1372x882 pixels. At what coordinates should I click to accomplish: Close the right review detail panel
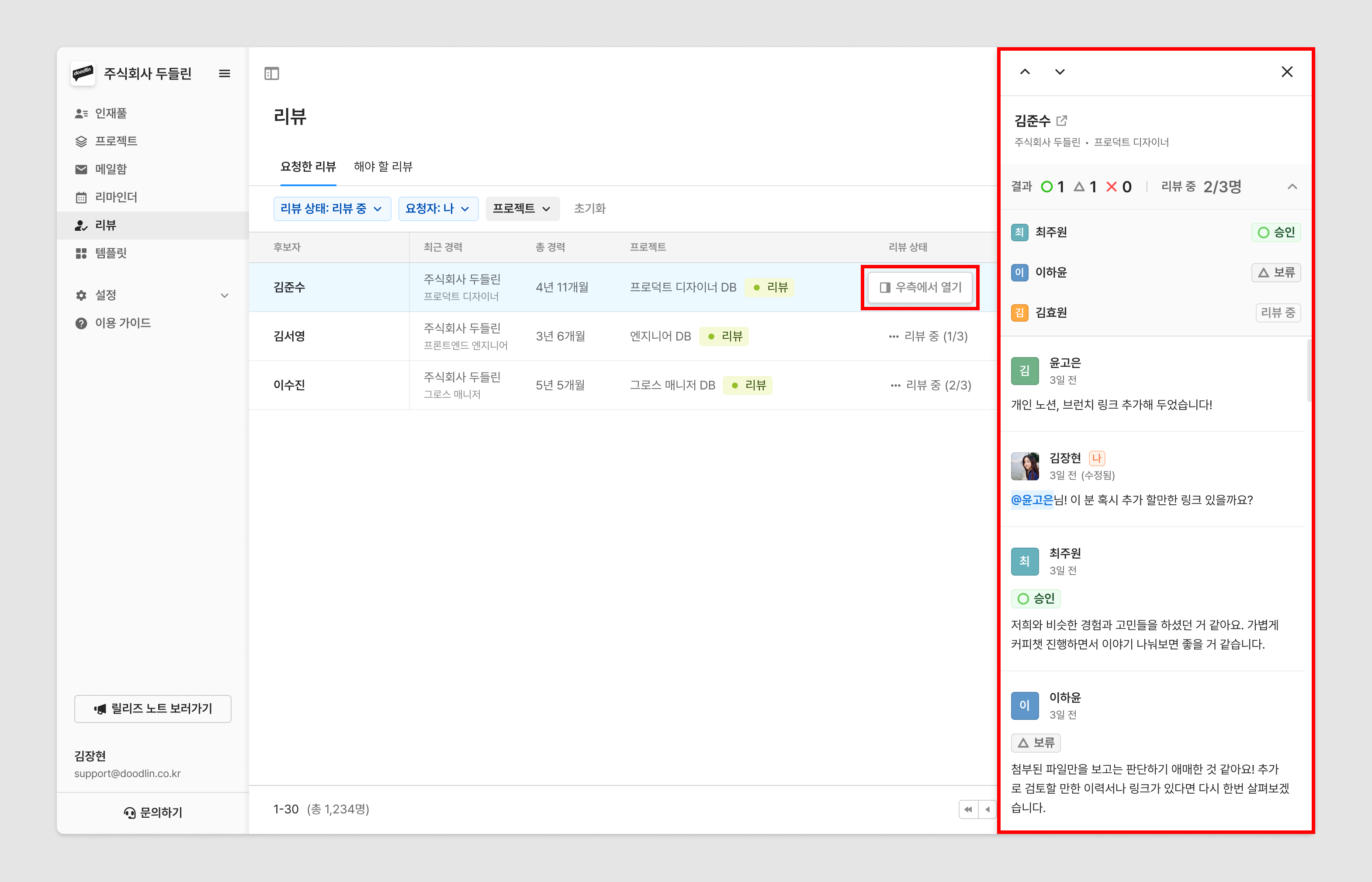point(1287,72)
